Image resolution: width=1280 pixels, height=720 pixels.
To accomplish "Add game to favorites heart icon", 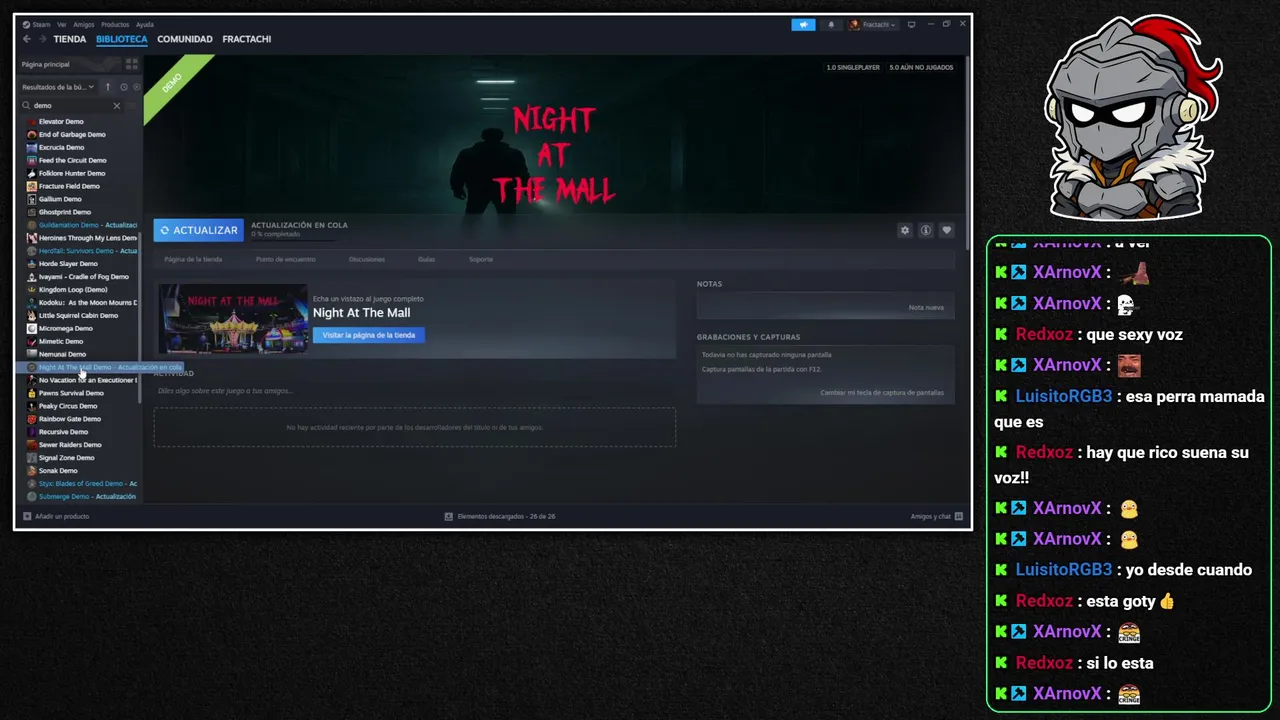I will [946, 230].
